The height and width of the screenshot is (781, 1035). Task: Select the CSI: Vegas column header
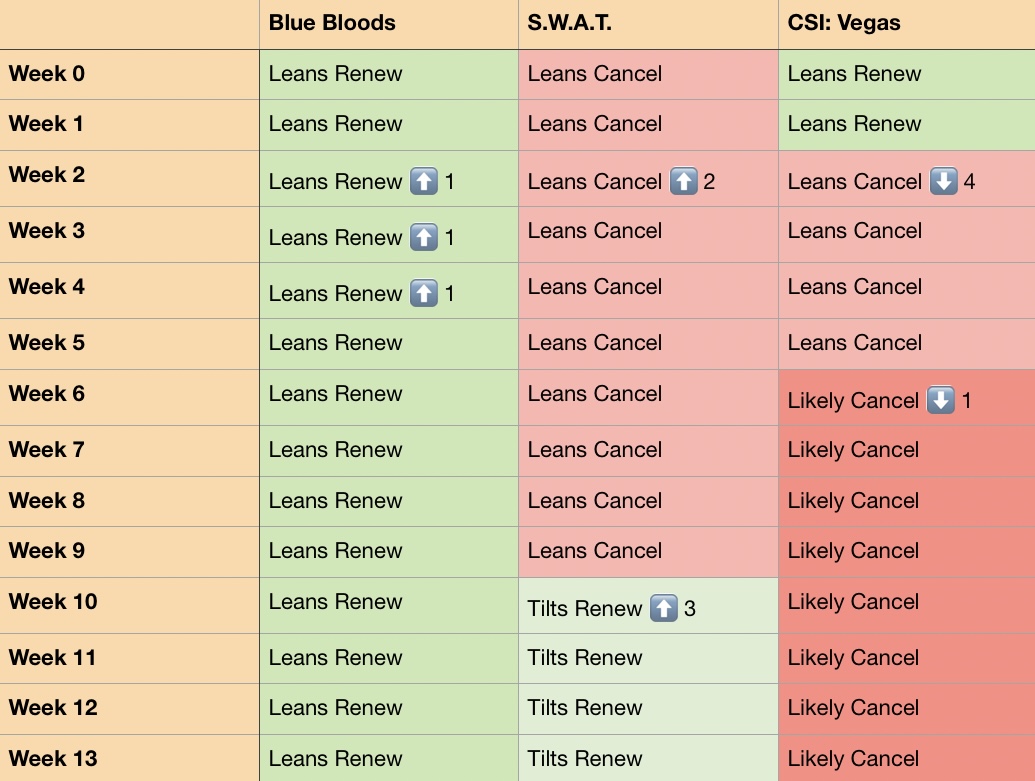[907, 24]
